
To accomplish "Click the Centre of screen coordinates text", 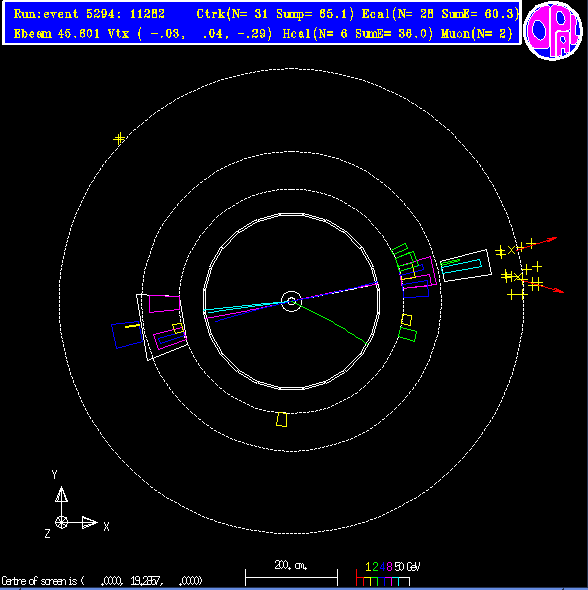I will point(102,581).
